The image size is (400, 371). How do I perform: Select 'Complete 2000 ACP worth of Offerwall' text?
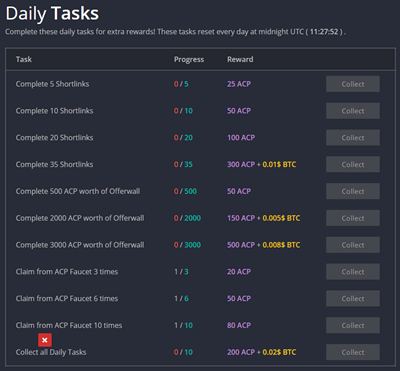(x=80, y=218)
